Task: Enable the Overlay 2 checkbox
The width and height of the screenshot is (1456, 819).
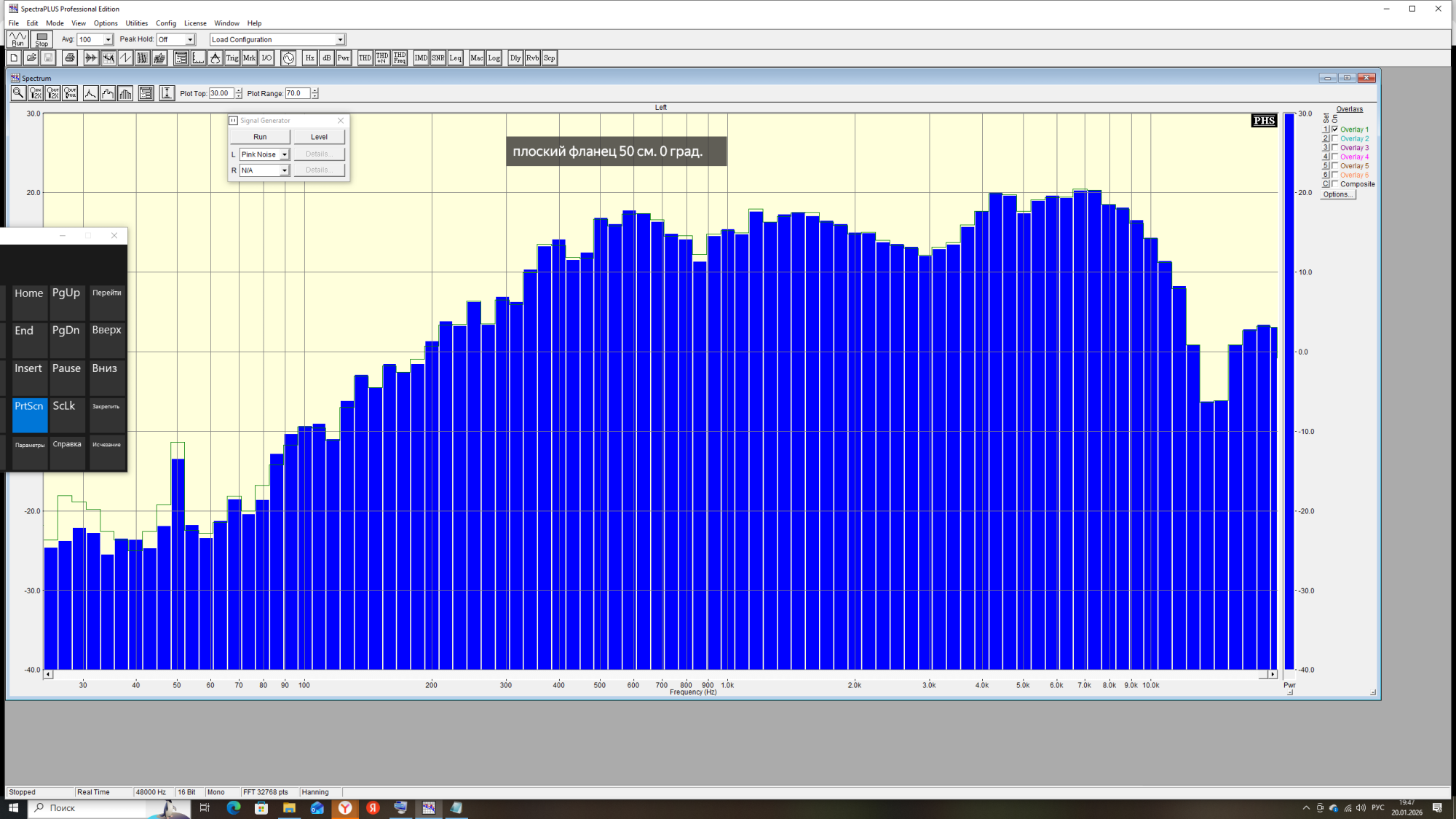Action: click(1335, 138)
